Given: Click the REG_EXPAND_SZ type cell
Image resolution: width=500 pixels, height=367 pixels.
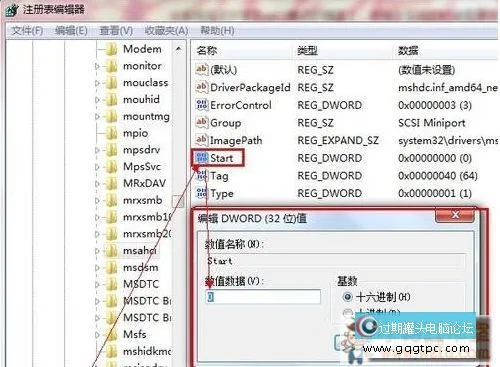Looking at the screenshot, I should click(338, 140).
